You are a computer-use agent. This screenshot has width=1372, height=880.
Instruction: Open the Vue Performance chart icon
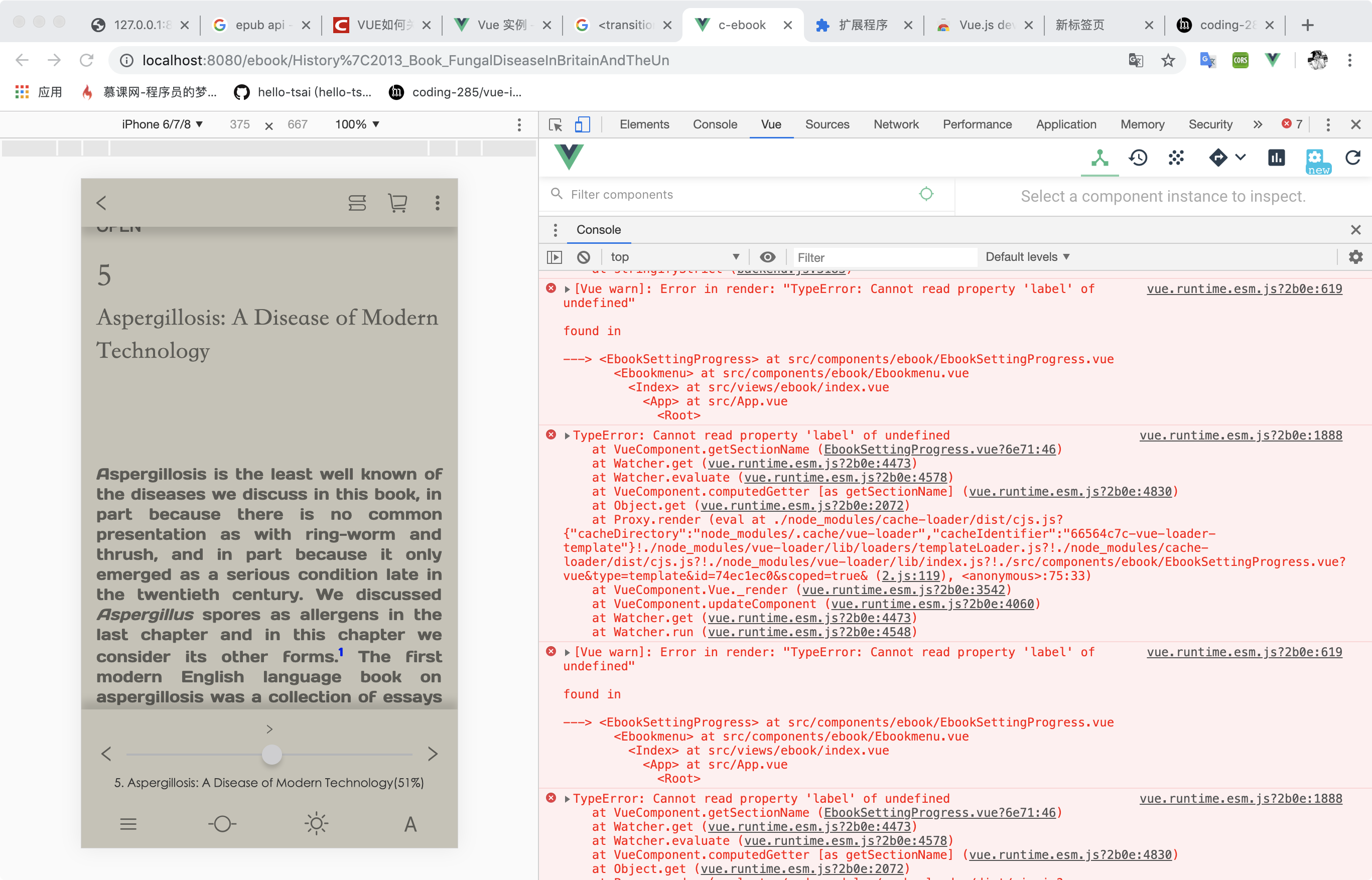point(1276,158)
